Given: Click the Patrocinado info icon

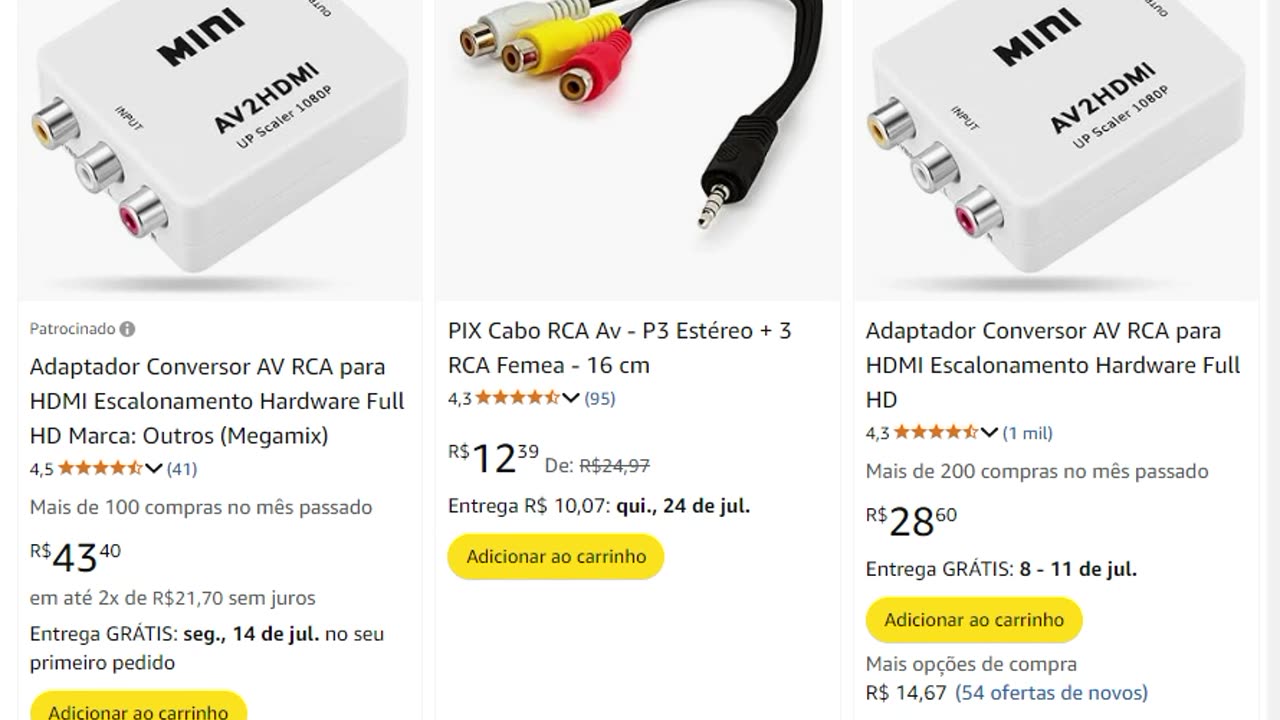Looking at the screenshot, I should pyautogui.click(x=127, y=329).
